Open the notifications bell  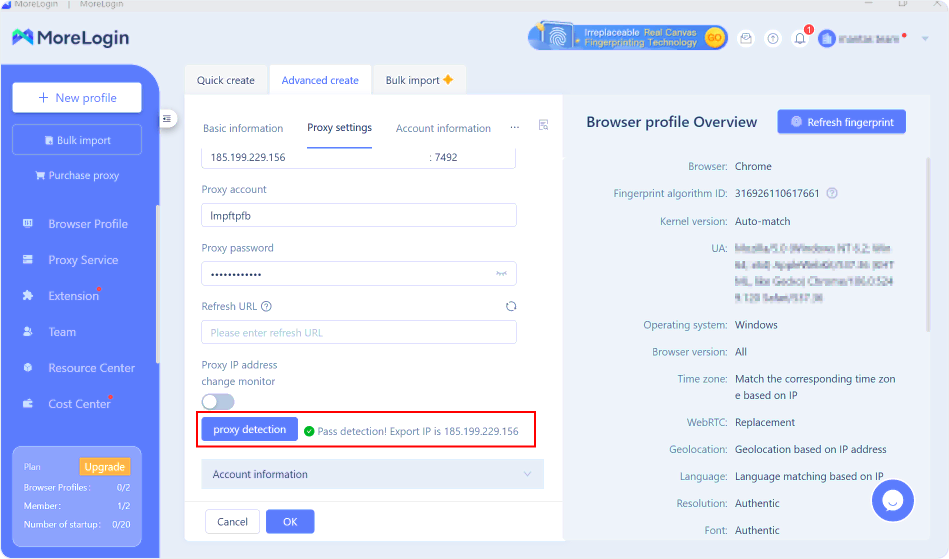[x=800, y=39]
